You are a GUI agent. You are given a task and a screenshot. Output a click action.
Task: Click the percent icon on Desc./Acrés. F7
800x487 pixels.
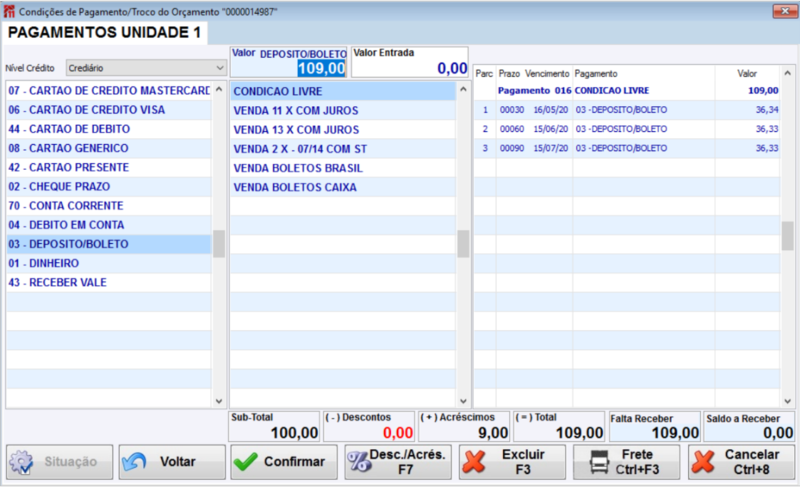click(359, 462)
